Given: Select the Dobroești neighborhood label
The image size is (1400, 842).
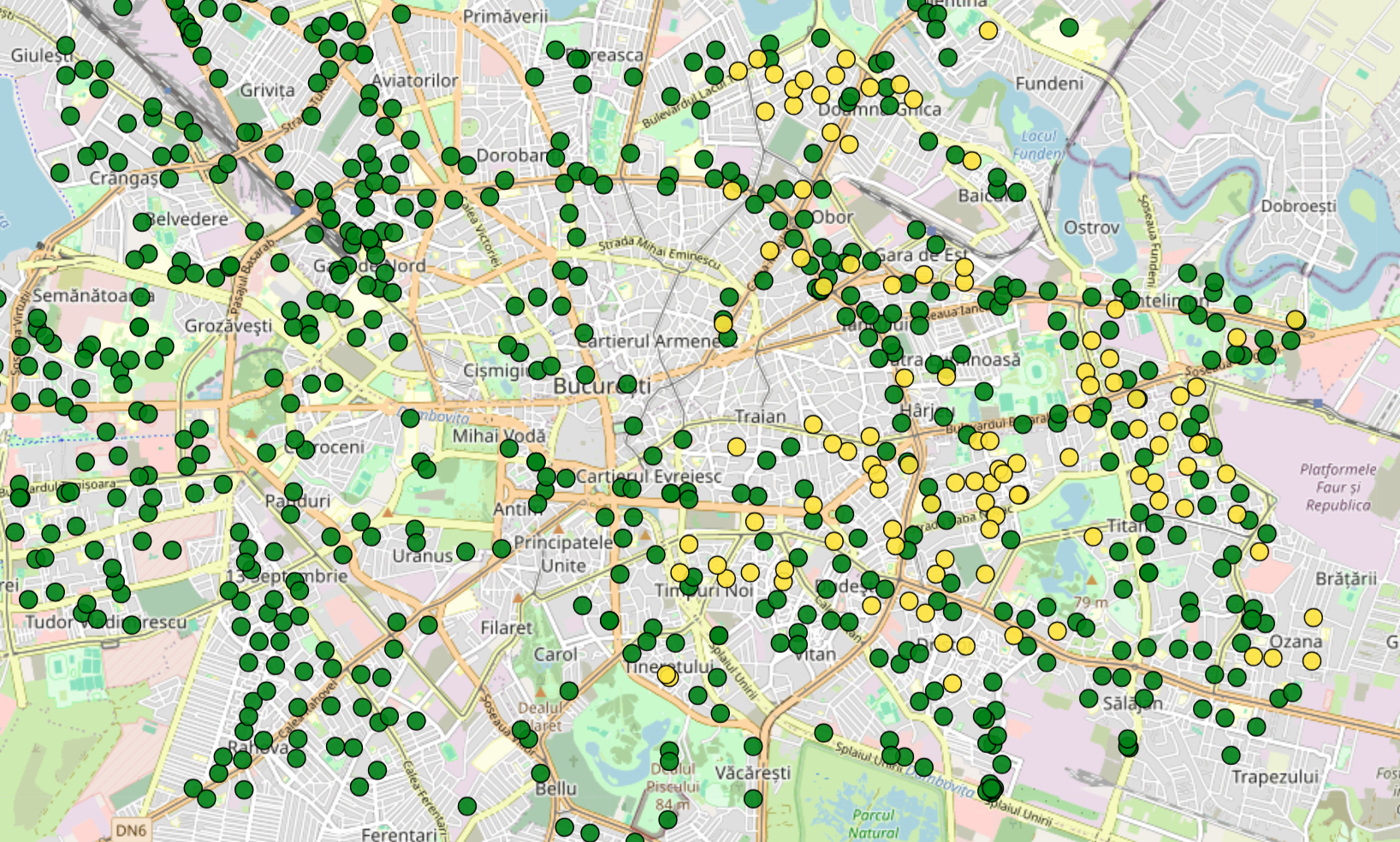Looking at the screenshot, I should pyautogui.click(x=1297, y=206).
